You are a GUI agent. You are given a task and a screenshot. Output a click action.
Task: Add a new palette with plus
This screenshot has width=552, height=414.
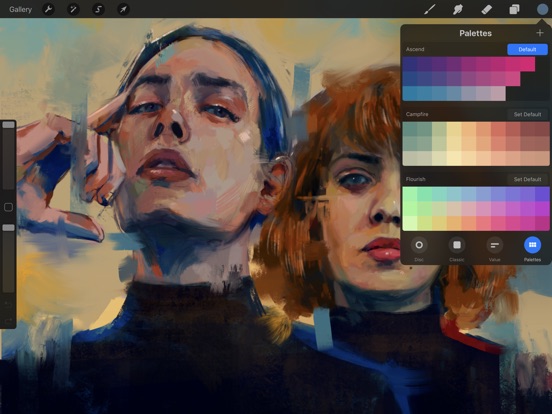click(540, 33)
